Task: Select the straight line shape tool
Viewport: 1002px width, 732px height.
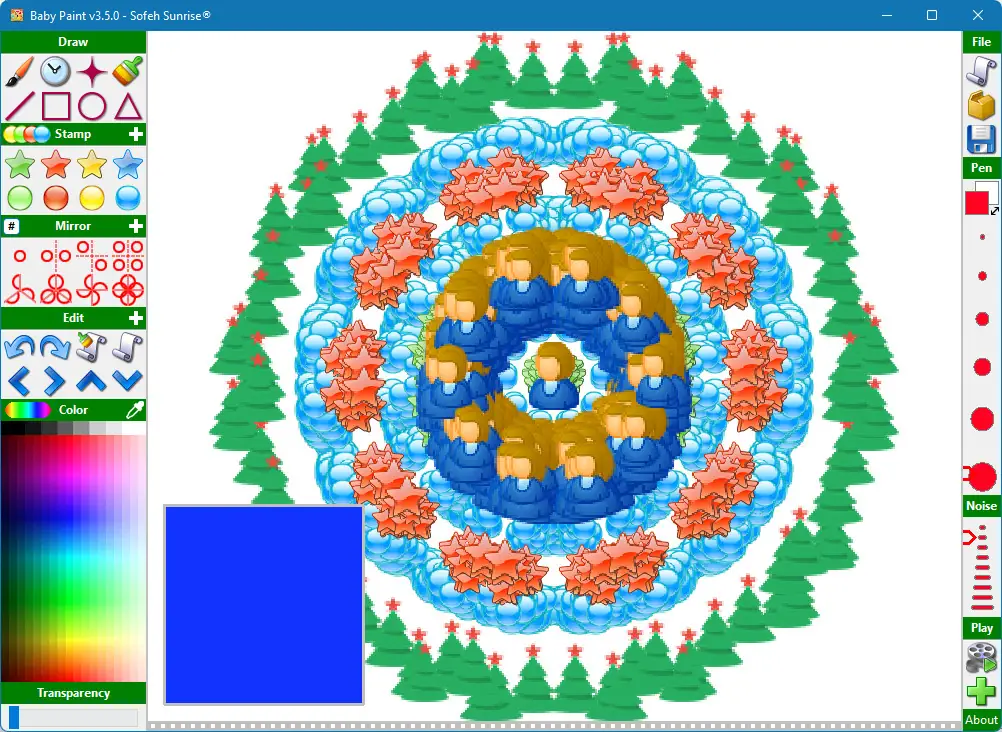Action: (x=19, y=106)
